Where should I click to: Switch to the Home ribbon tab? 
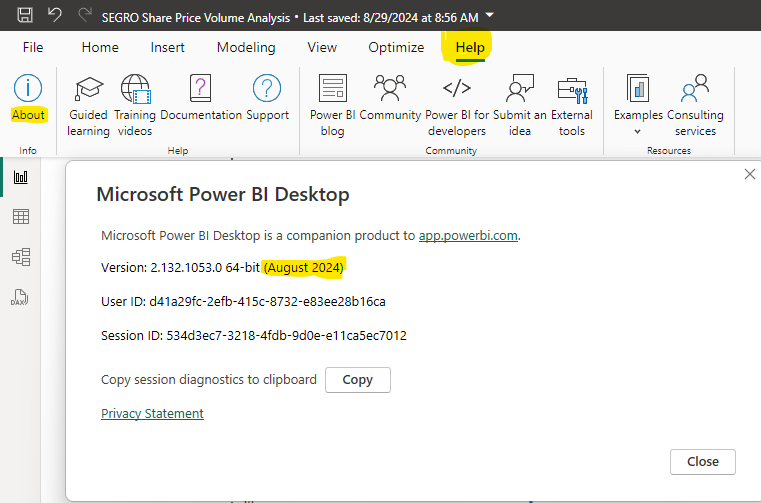tap(100, 47)
